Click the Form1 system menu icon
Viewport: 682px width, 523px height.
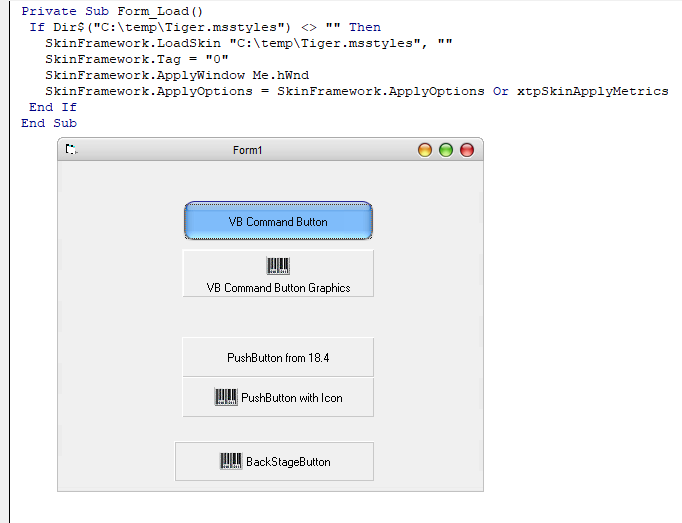point(71,150)
